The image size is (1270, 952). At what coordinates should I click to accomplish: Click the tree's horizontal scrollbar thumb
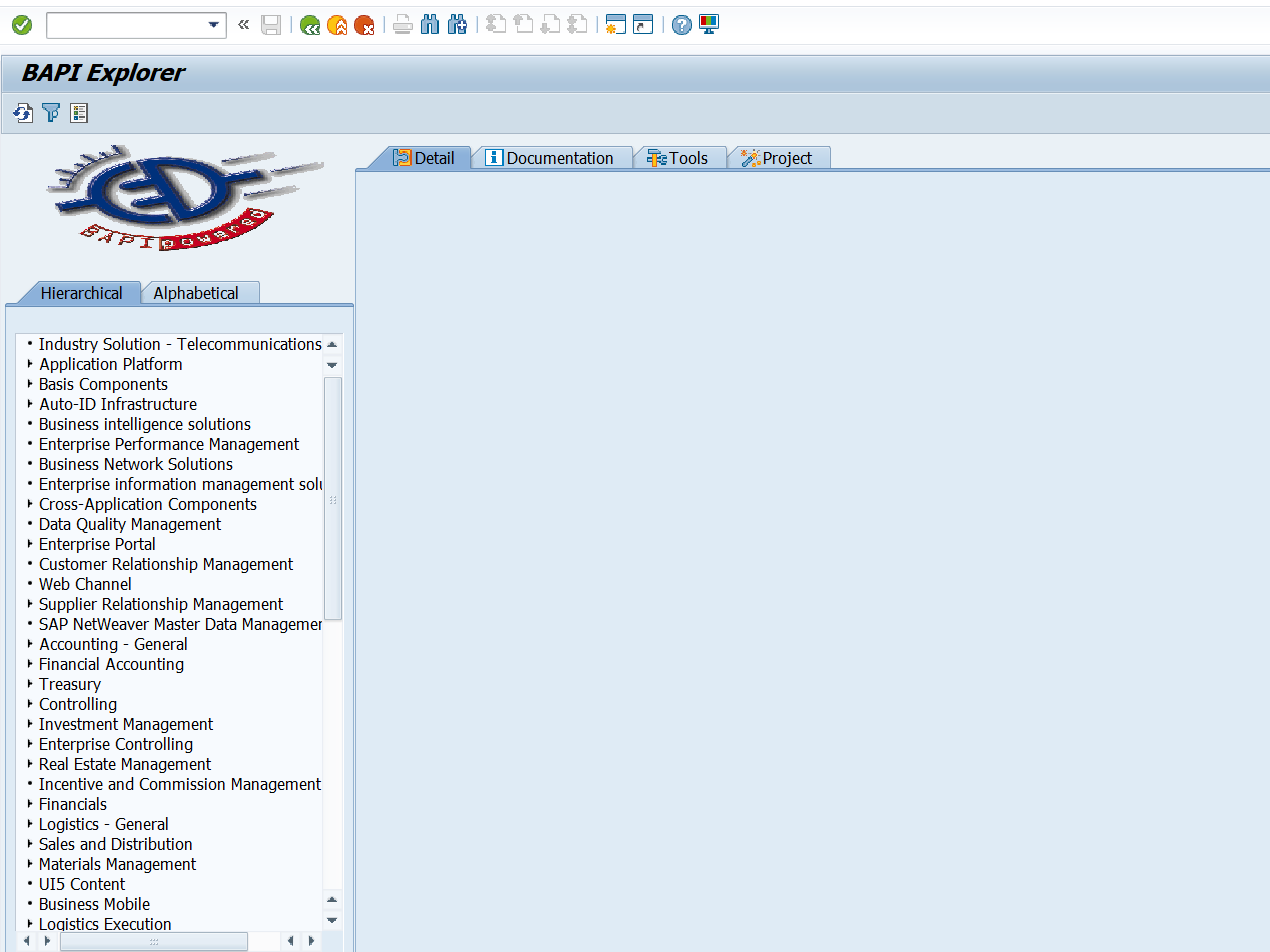click(x=154, y=941)
